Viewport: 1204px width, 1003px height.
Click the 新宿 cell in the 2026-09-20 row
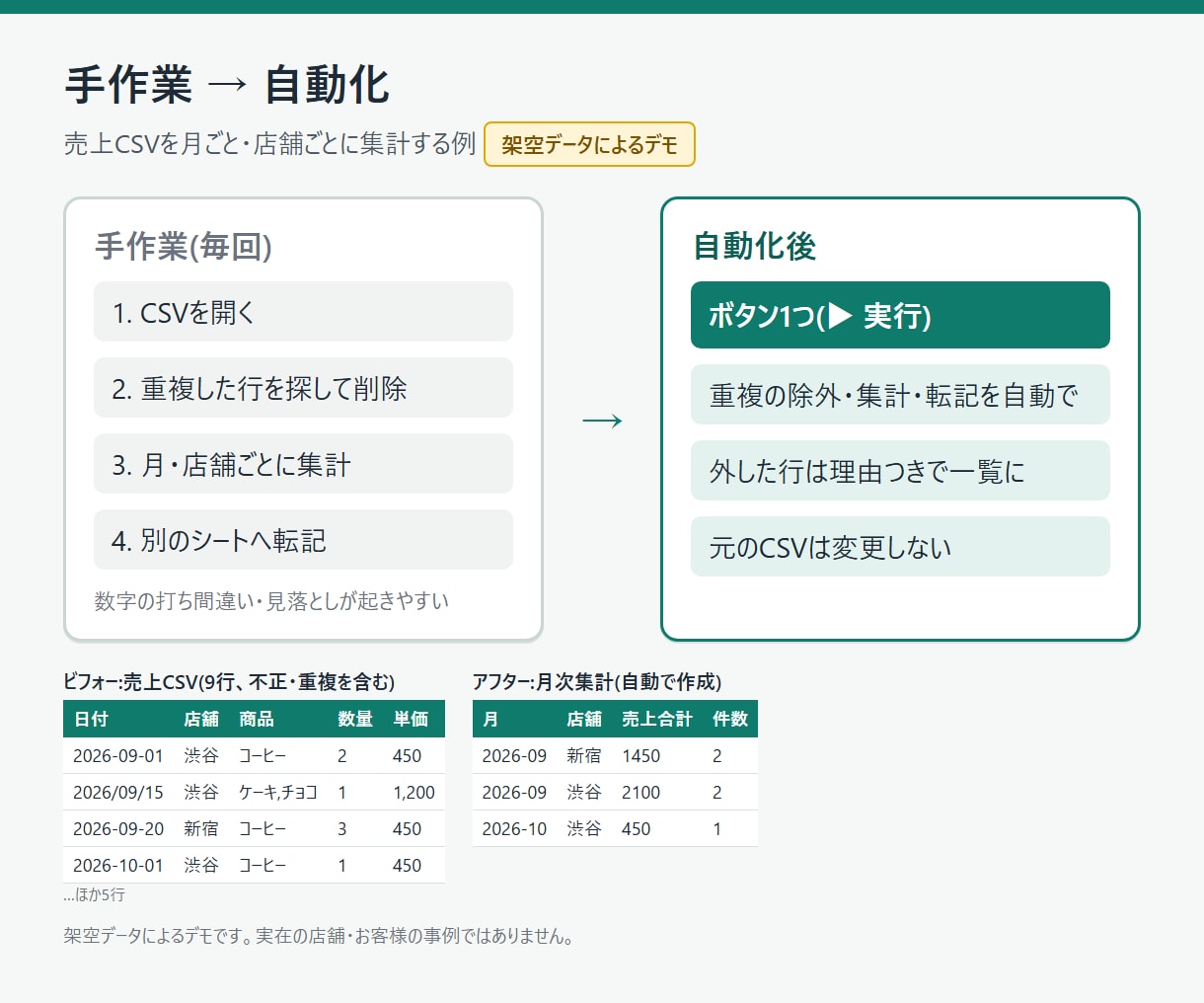[201, 829]
